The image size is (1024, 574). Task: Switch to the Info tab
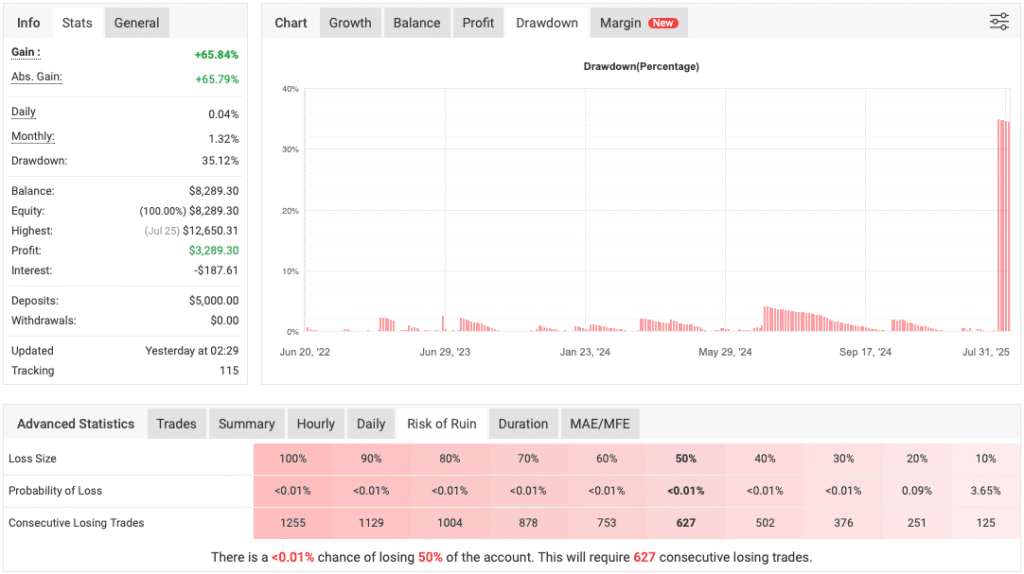tap(29, 23)
